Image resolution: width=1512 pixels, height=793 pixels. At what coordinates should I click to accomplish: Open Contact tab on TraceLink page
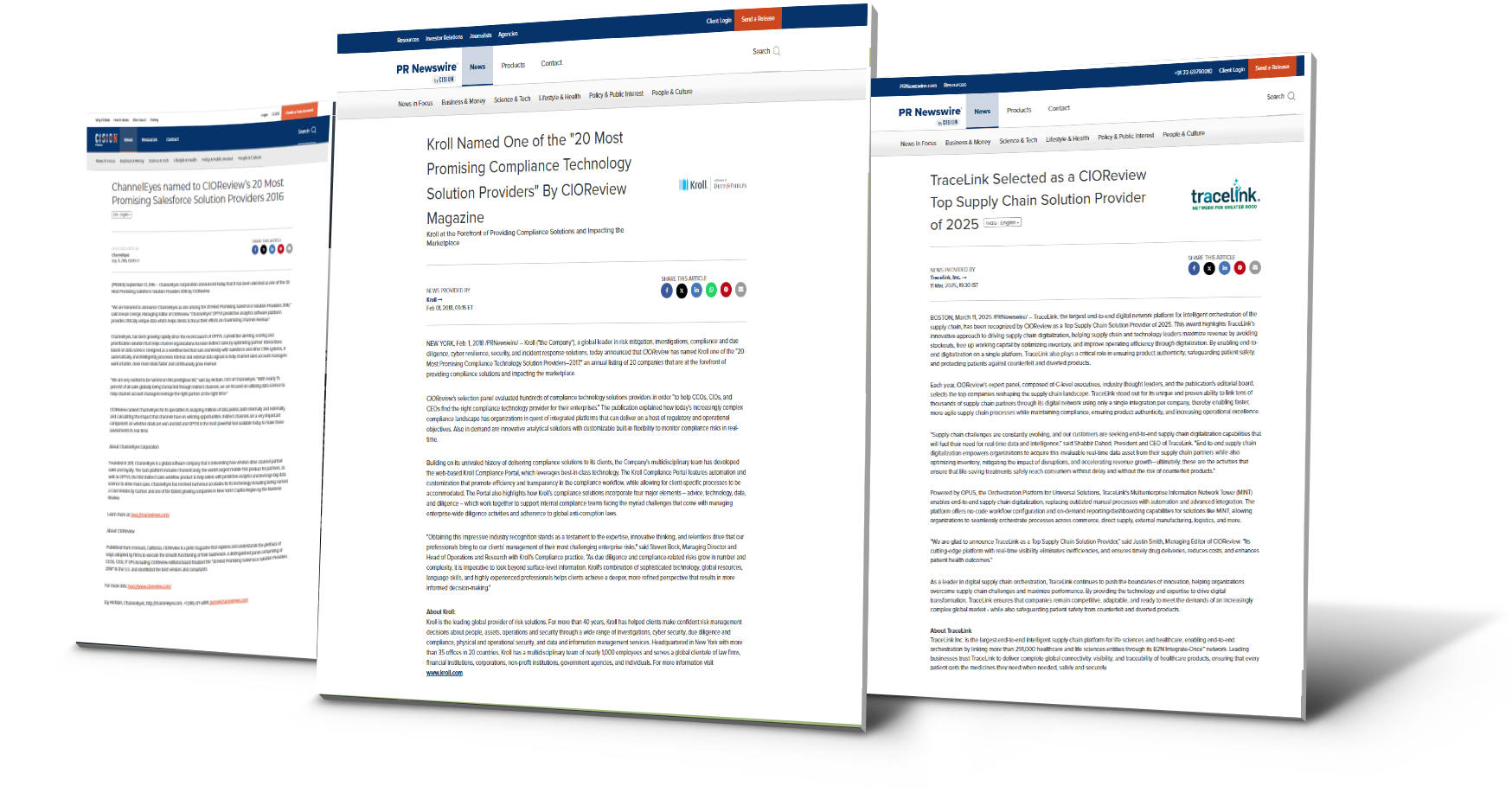coord(1059,108)
